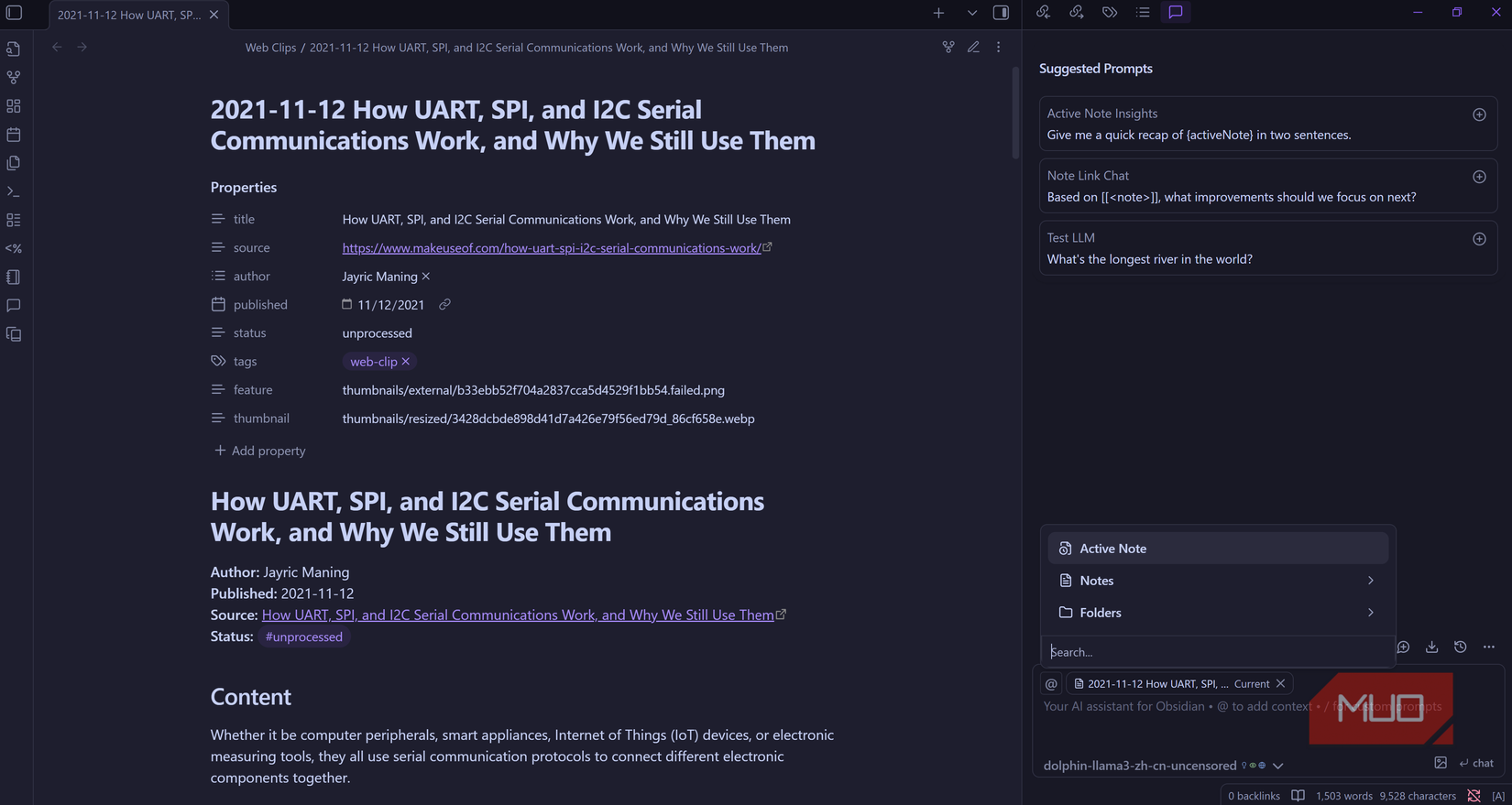Close the 2021-11-12 How UART note tab
The width and height of the screenshot is (1512, 805).
click(214, 15)
